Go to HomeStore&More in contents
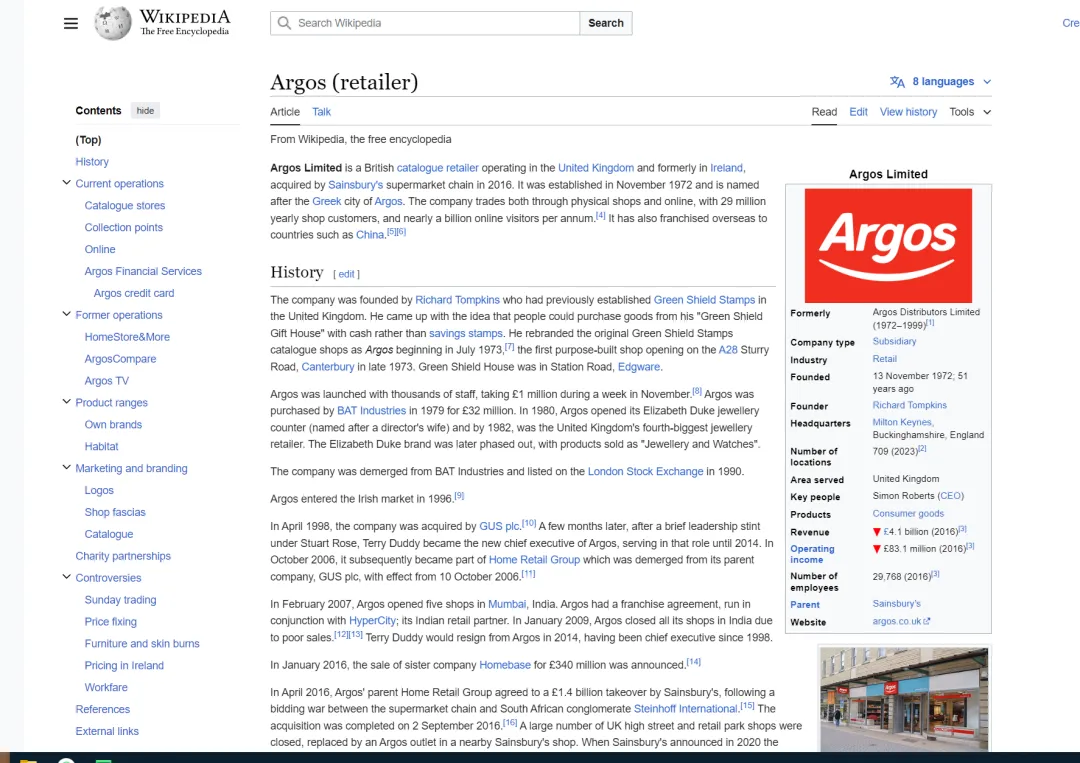Viewport: 1080px width, 763px height. click(127, 337)
